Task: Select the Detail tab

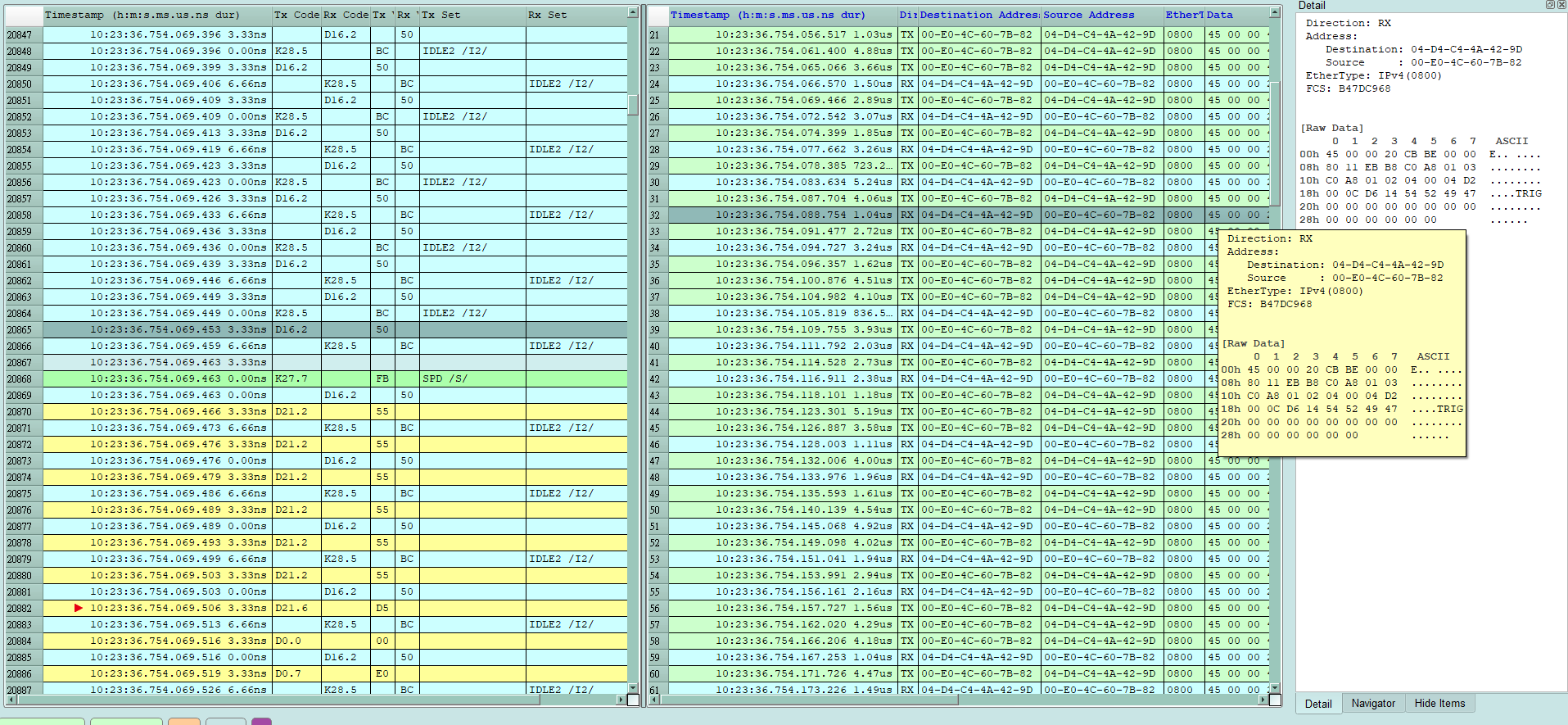Action: click(1318, 704)
